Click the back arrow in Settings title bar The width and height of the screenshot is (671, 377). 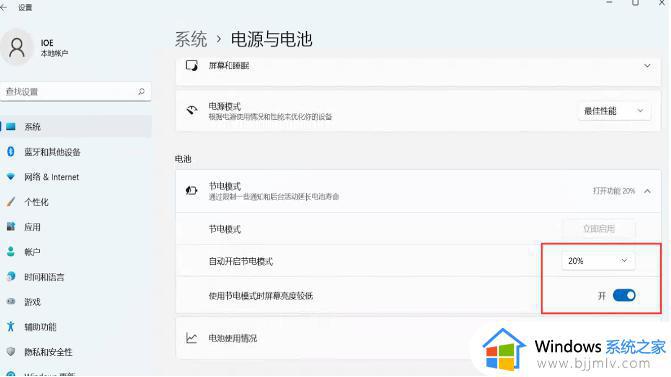3,7
